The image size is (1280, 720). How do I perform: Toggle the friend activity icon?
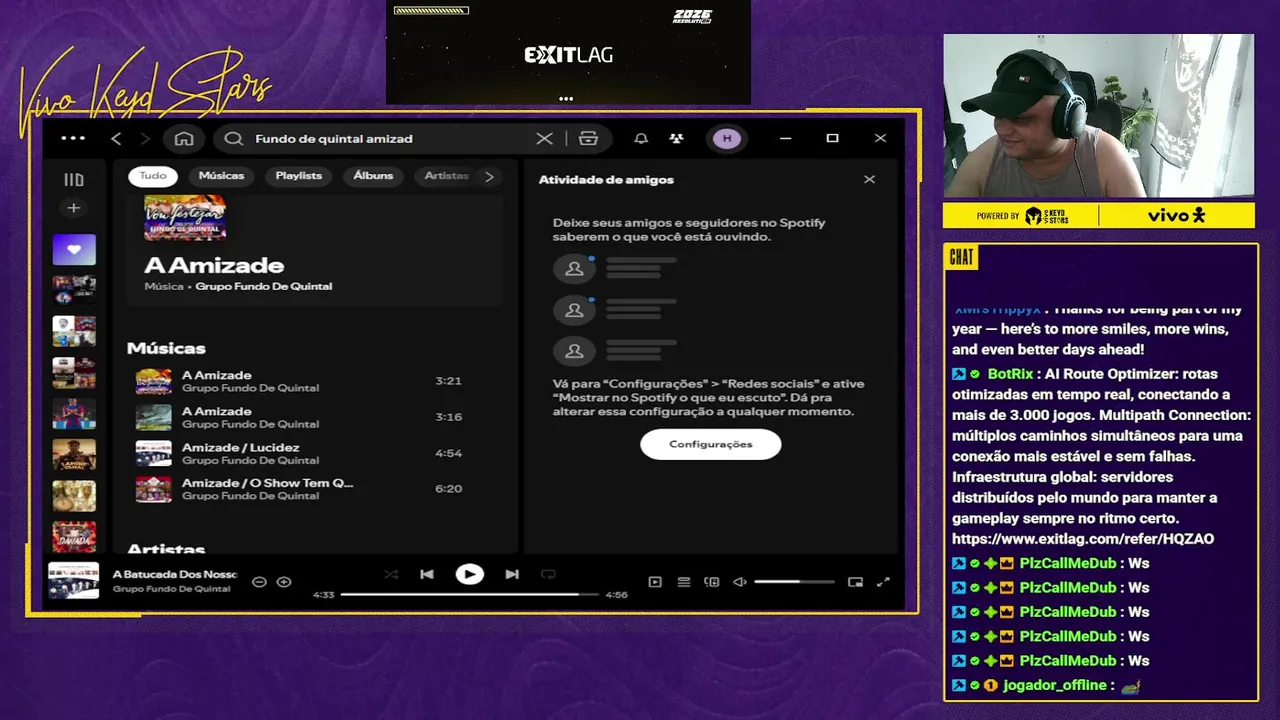[677, 138]
